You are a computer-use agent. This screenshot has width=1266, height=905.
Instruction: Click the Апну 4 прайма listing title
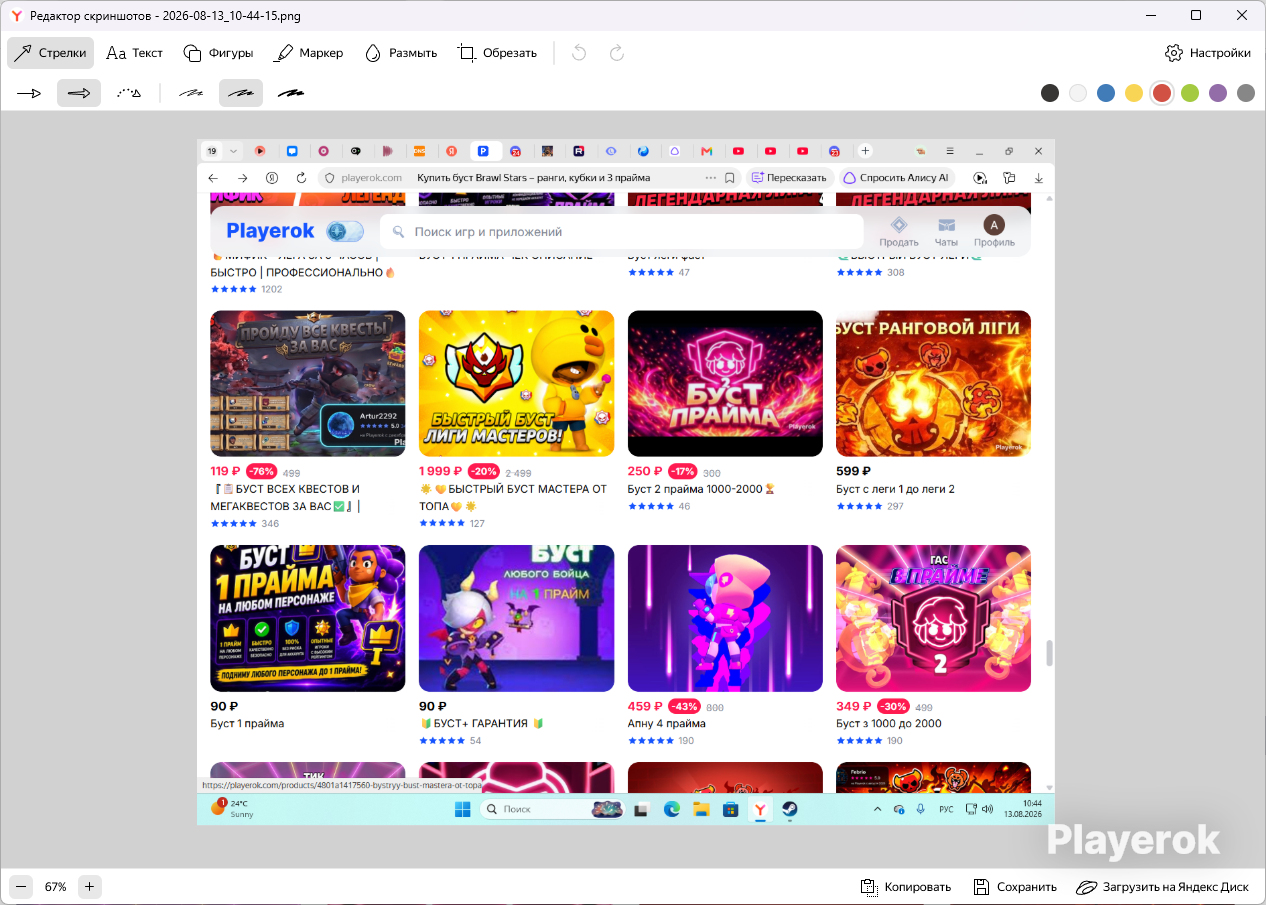coord(667,723)
